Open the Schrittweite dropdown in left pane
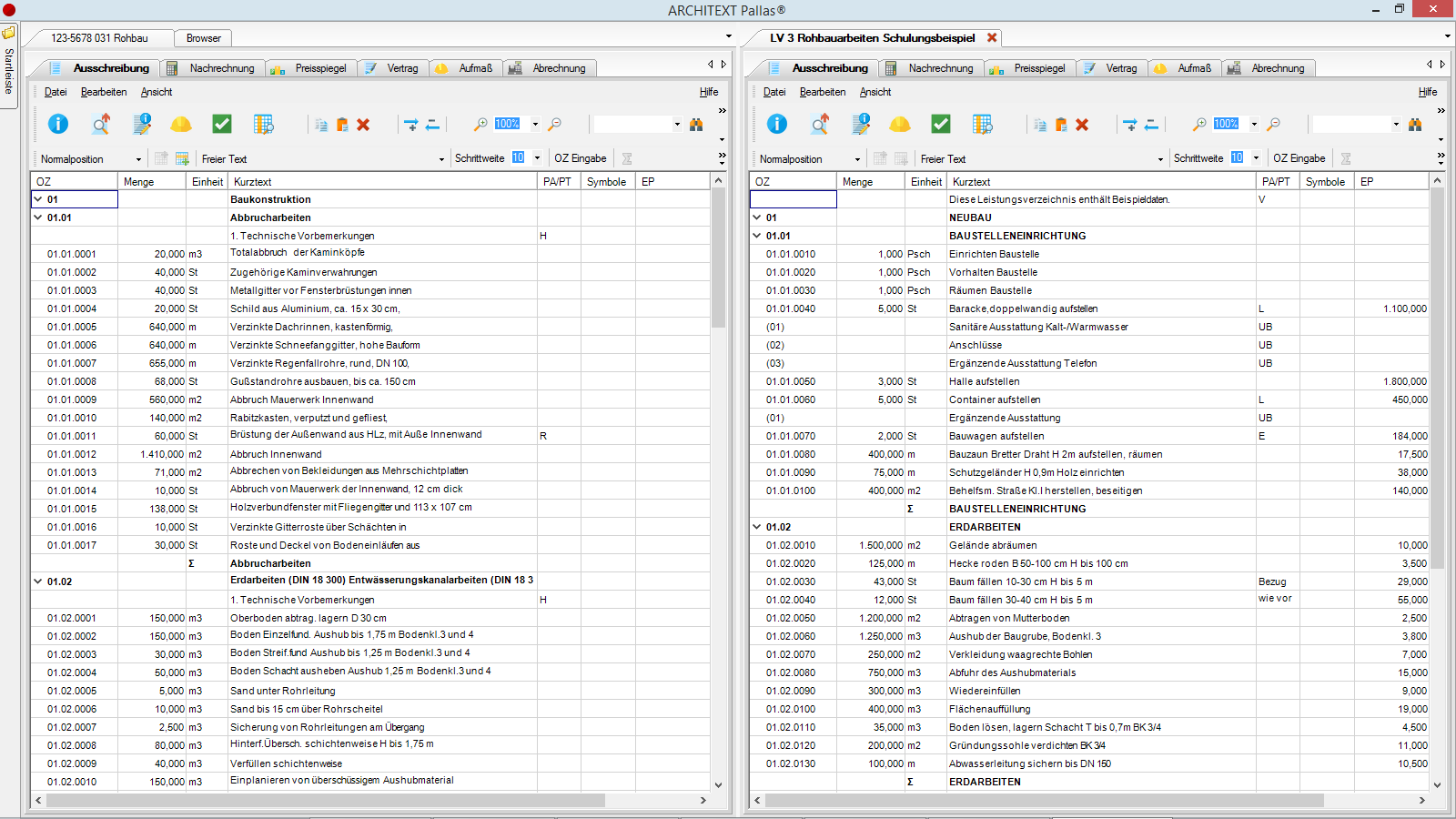1456x819 pixels. click(537, 158)
